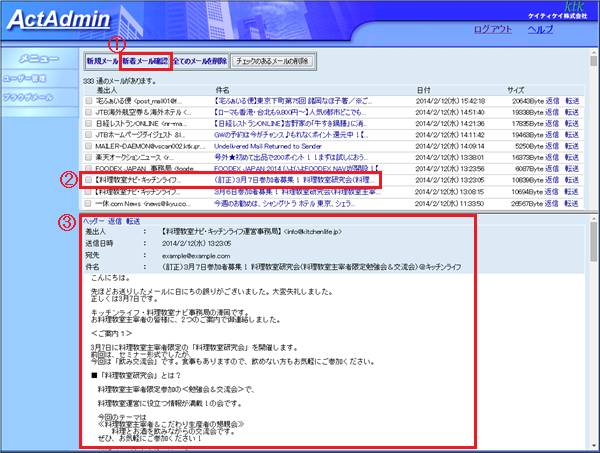Click recipient example@example.com in preview
This screenshot has height=453, width=600.
click(196, 256)
